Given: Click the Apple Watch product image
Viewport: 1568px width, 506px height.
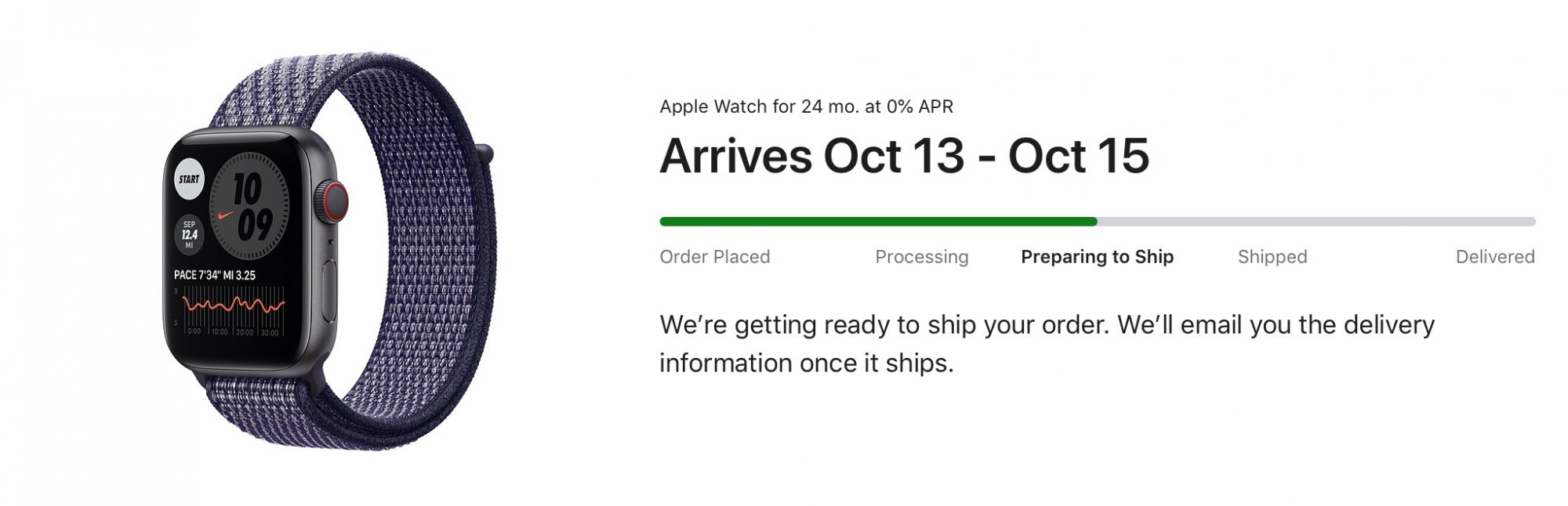Looking at the screenshot, I should pyautogui.click(x=329, y=251).
